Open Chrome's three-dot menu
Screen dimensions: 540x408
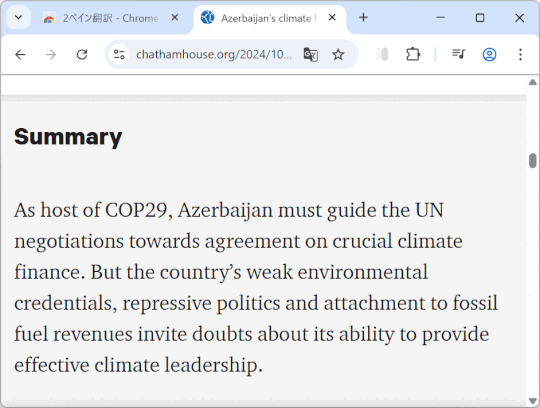(x=520, y=54)
